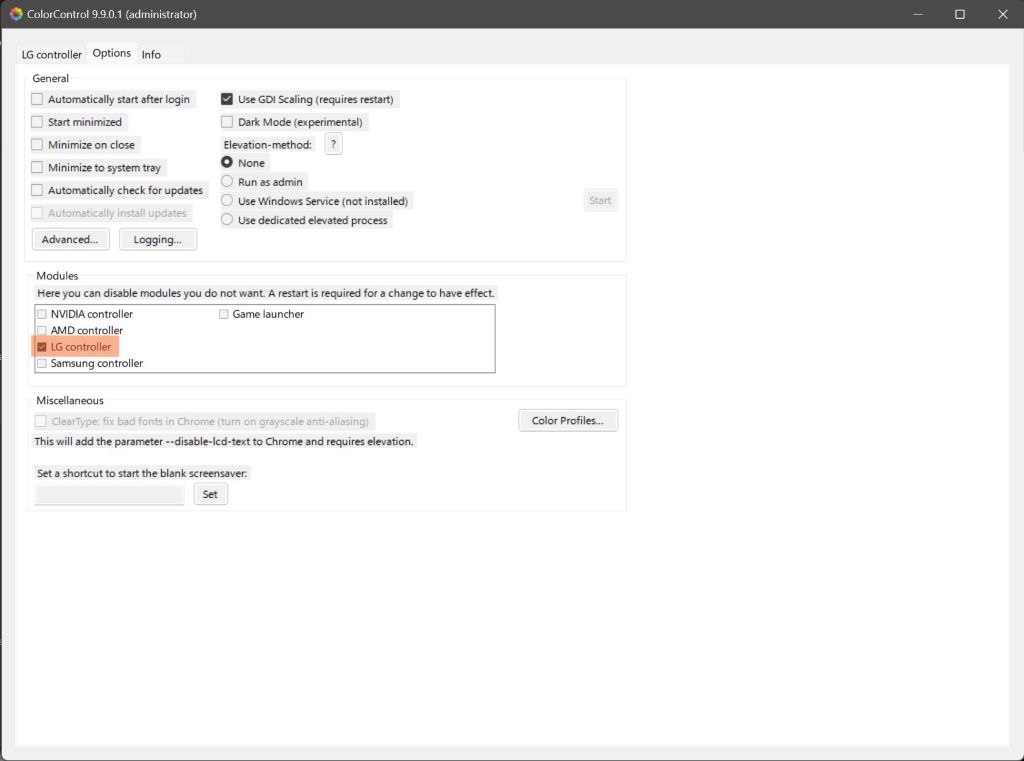
Task: Choose Use Windows Service elevation method
Action: [x=228, y=201]
